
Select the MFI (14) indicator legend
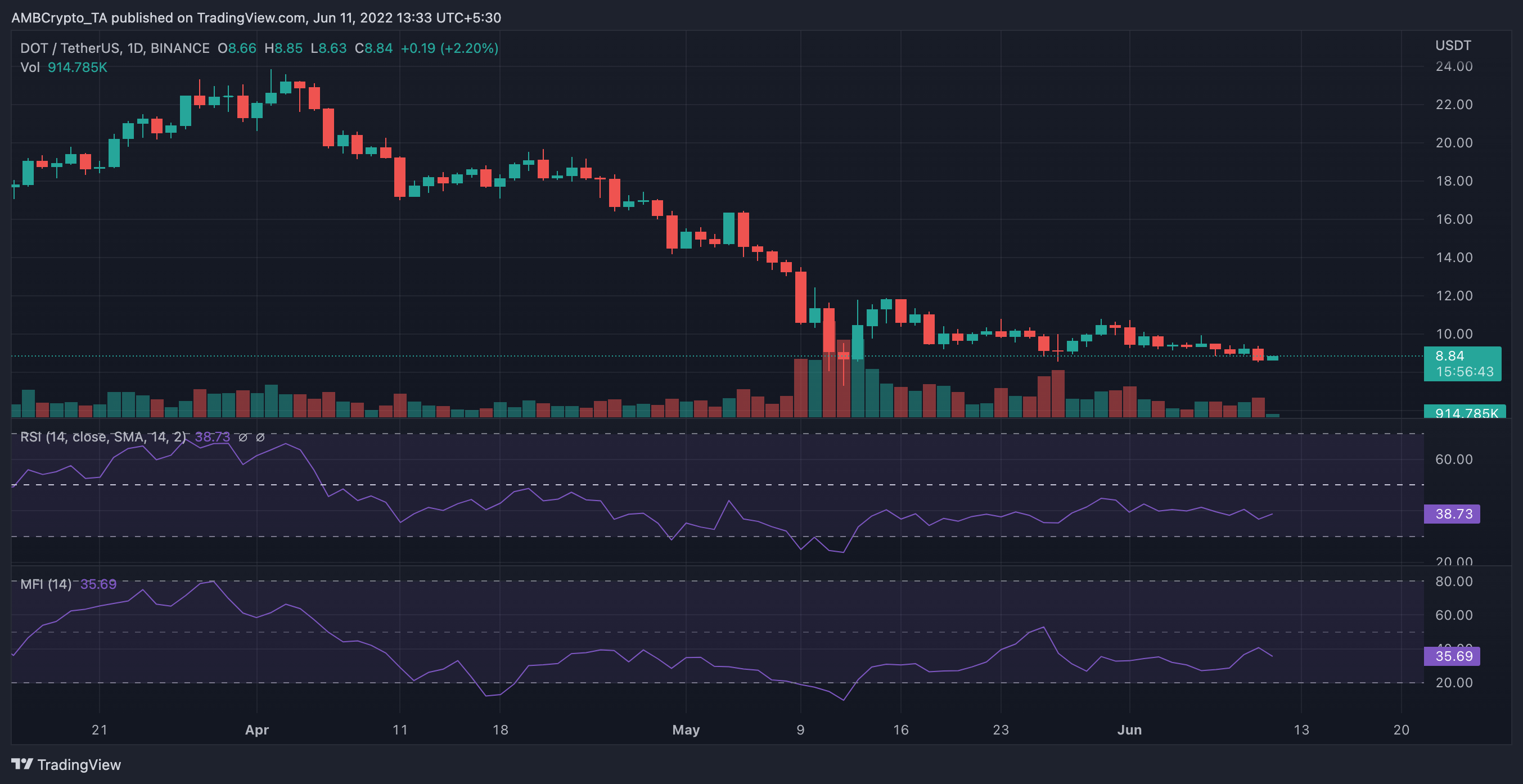[46, 584]
